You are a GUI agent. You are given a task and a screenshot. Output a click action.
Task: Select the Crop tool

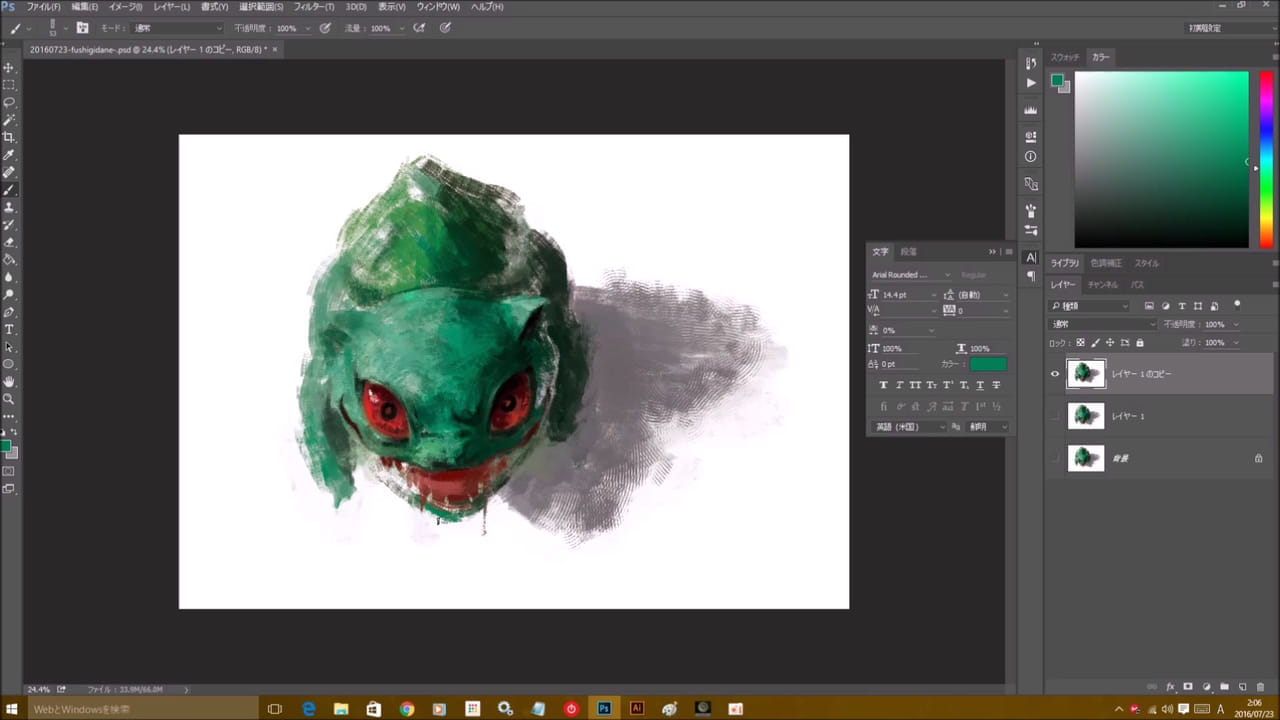[x=9, y=137]
